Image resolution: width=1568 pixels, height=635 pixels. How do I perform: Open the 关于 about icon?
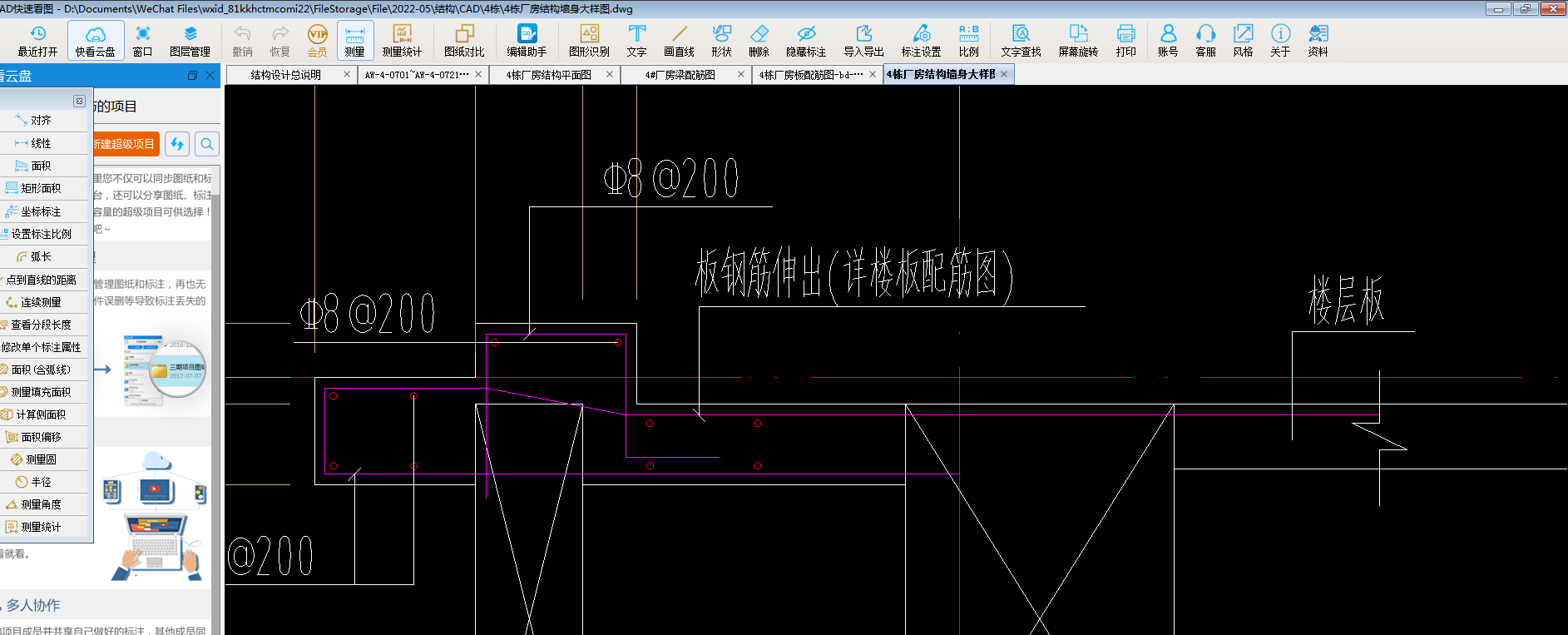(x=1281, y=41)
